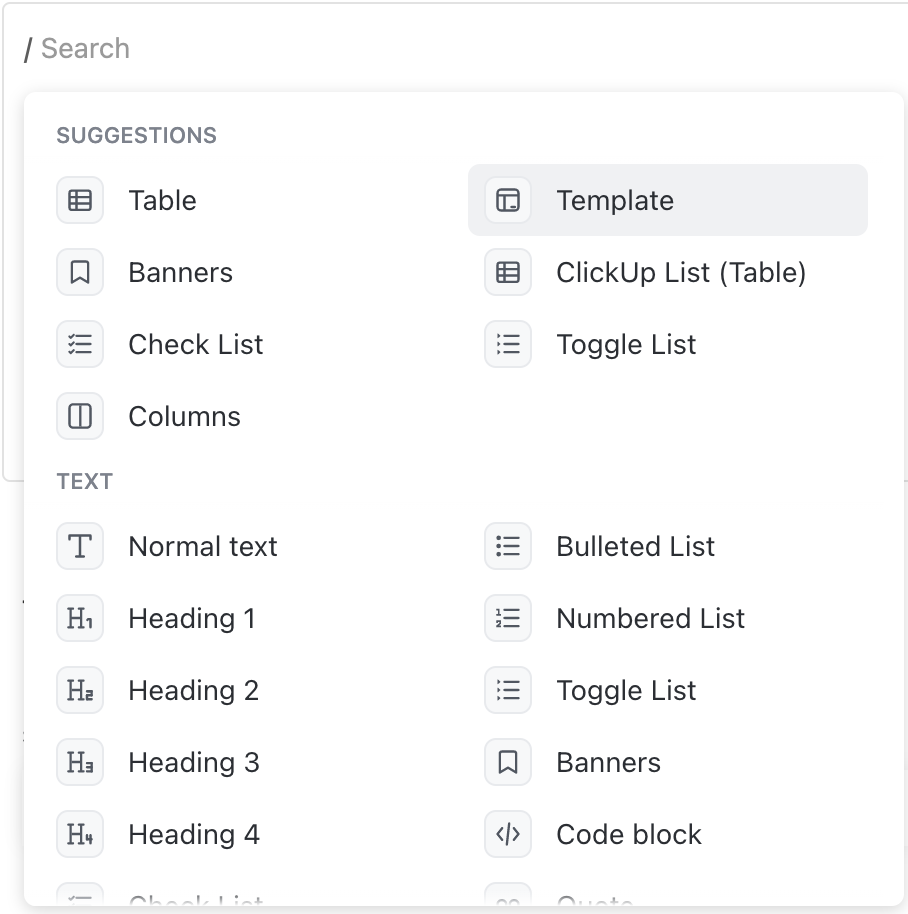The width and height of the screenshot is (908, 914).
Task: Click the Template layout icon
Action: (x=508, y=200)
